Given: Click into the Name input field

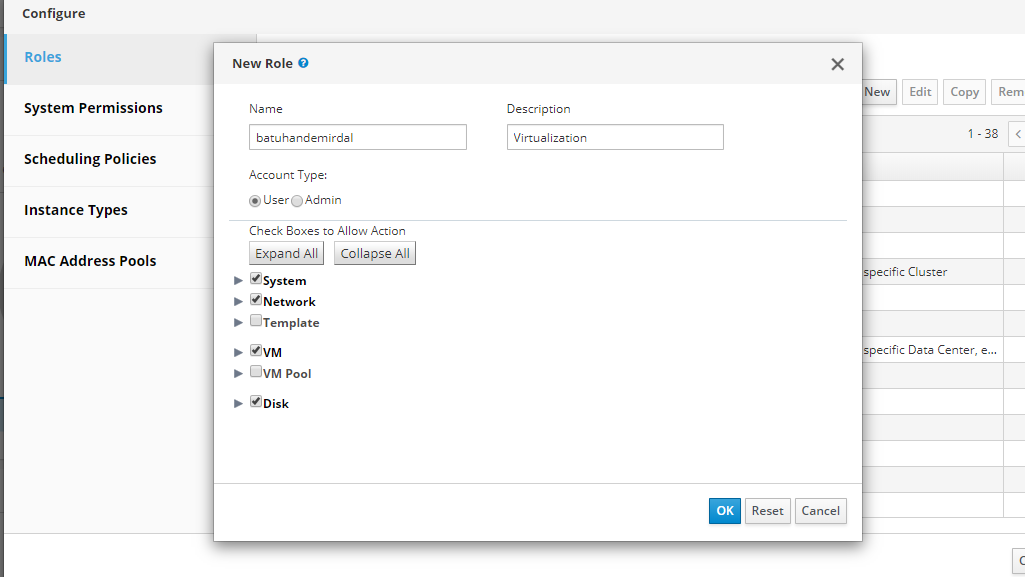Looking at the screenshot, I should point(357,137).
